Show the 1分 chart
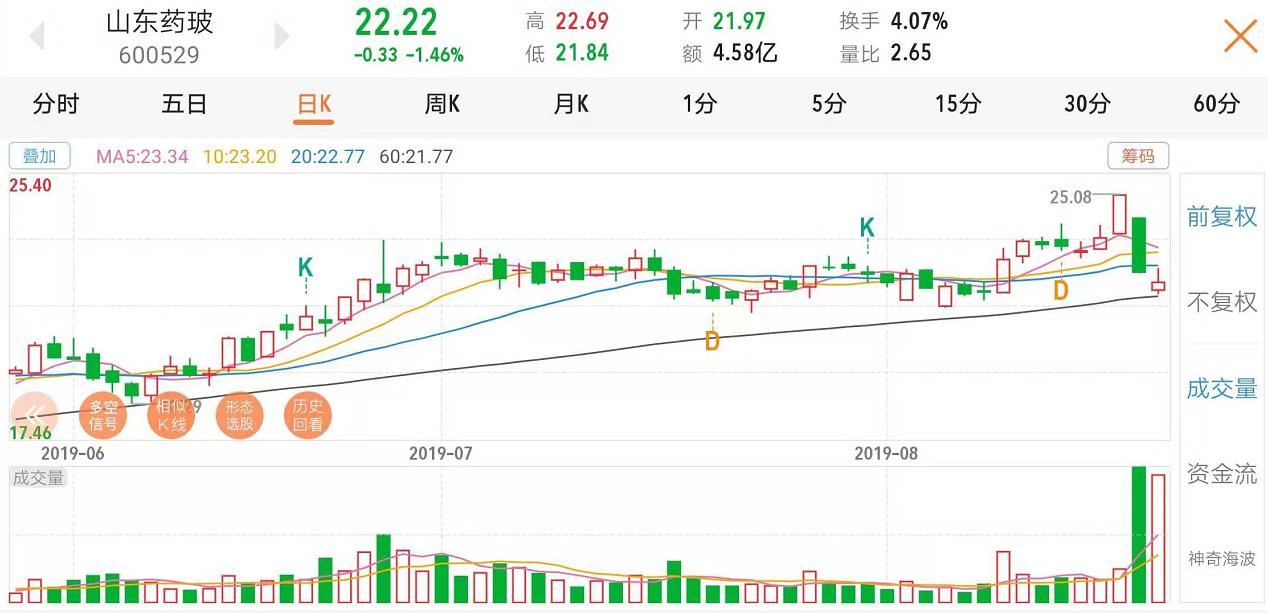 click(x=700, y=103)
